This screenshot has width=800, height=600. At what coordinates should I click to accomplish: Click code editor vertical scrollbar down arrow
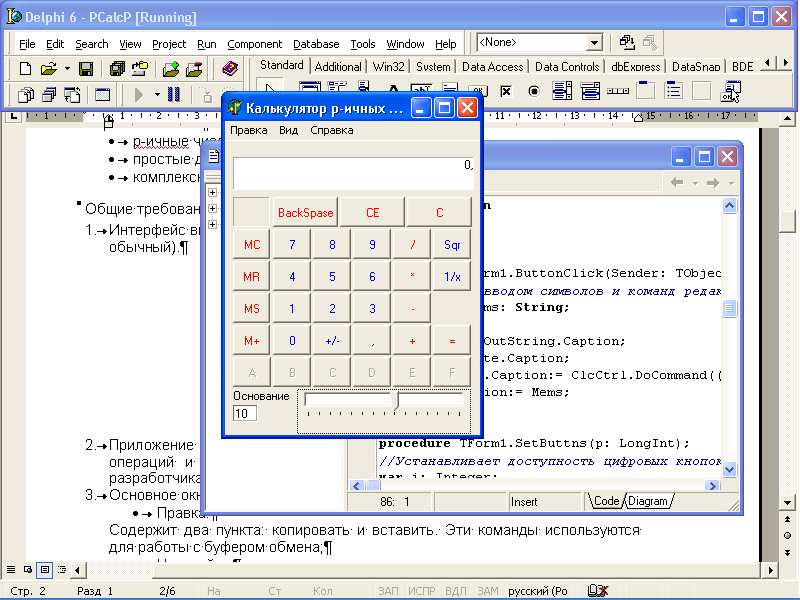[x=730, y=470]
